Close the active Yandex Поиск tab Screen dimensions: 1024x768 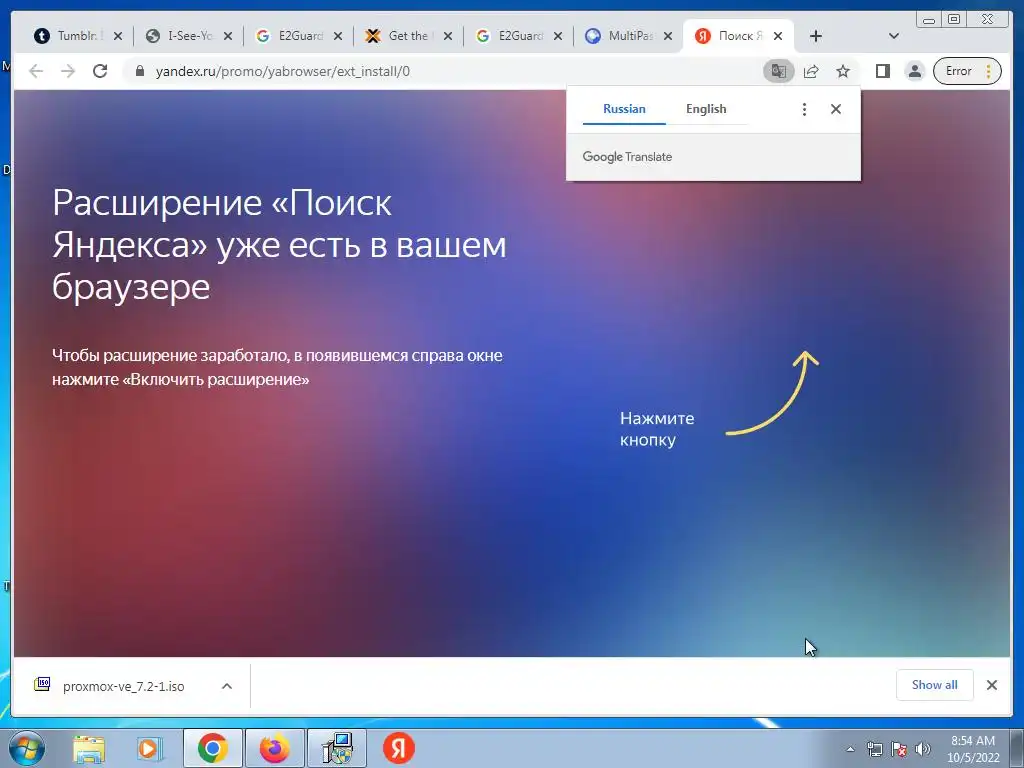[778, 37]
